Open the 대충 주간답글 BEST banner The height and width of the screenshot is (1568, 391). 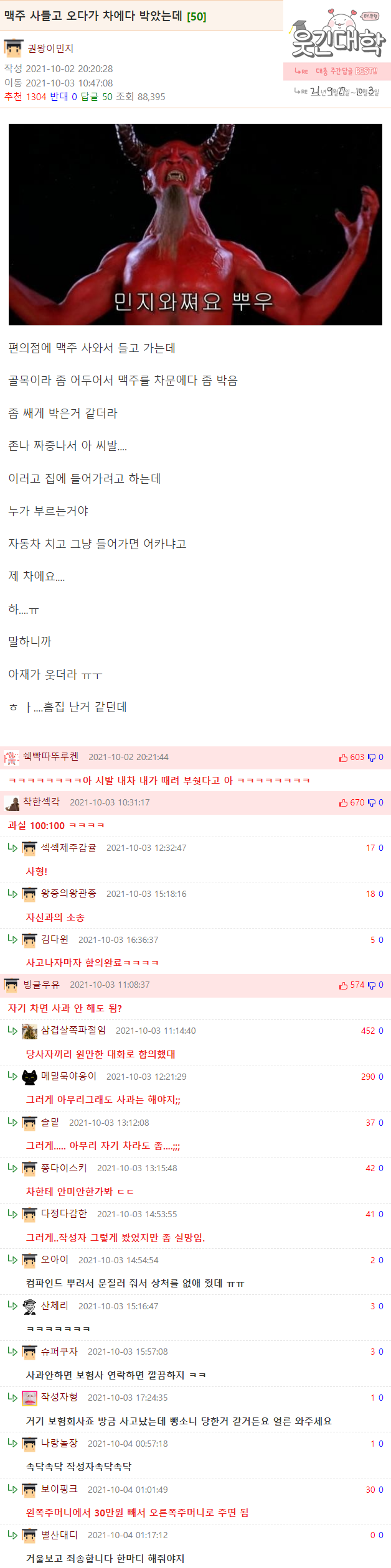[x=337, y=72]
